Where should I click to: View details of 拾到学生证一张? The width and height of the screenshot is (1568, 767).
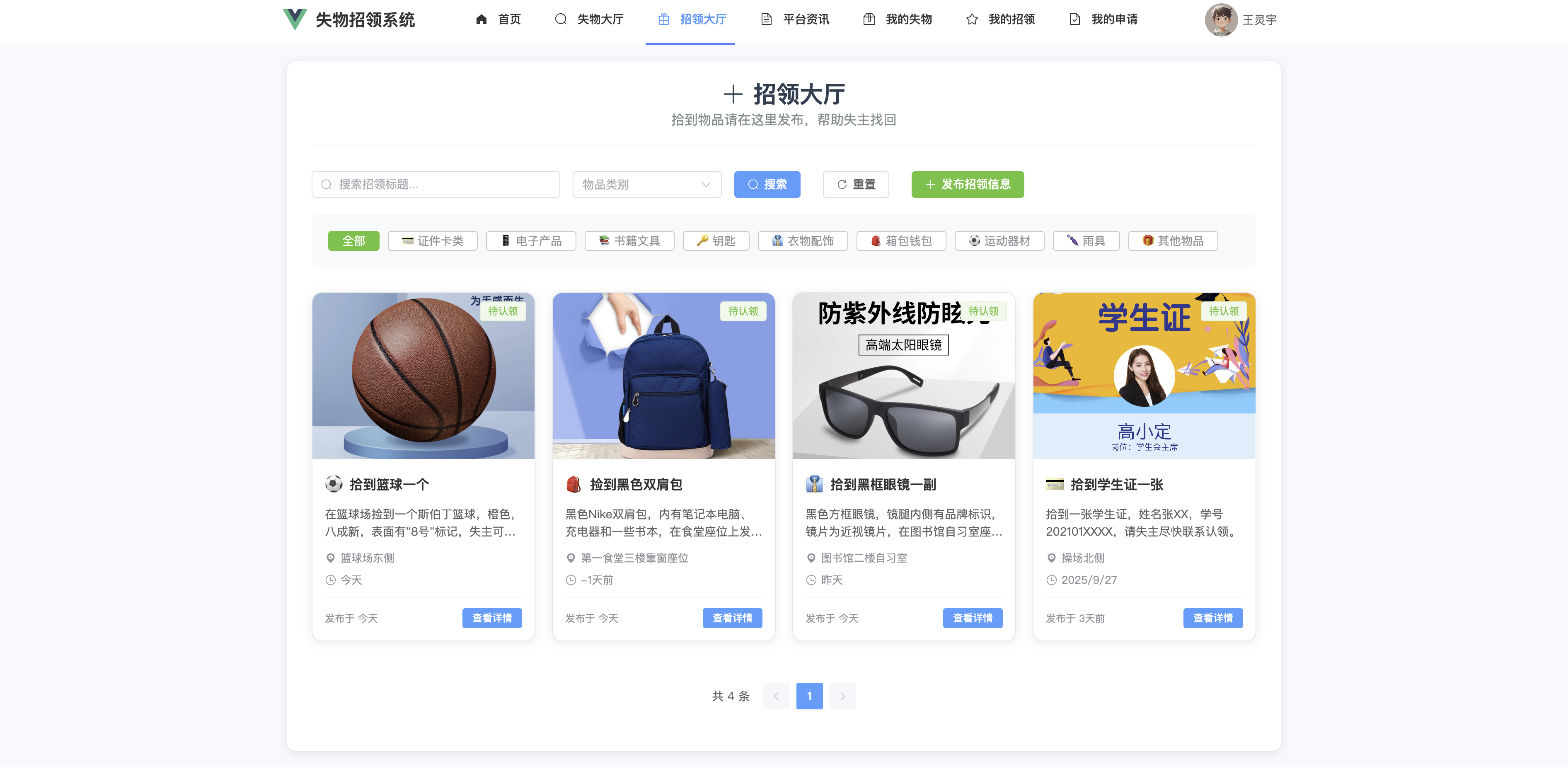pyautogui.click(x=1212, y=618)
